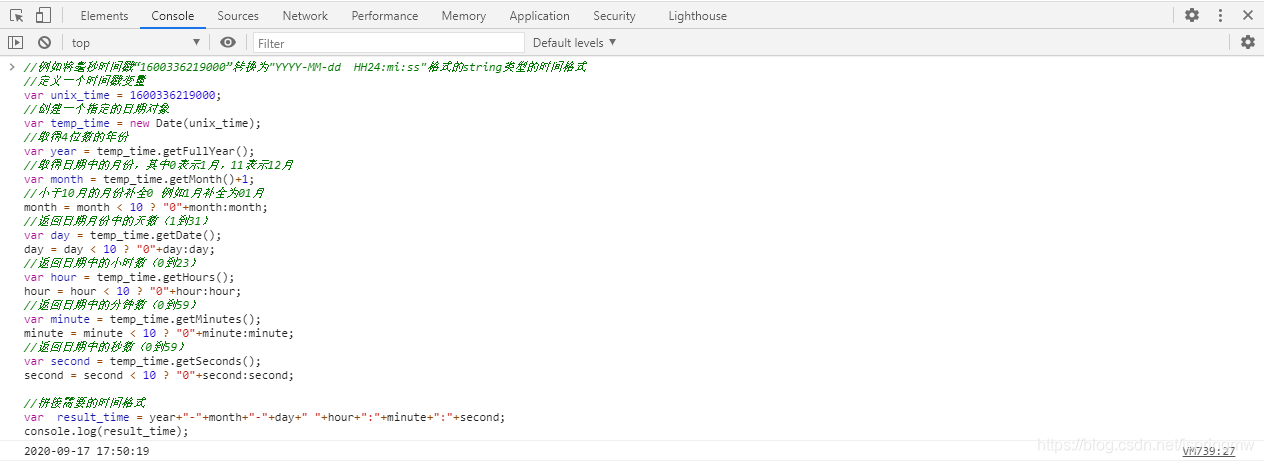1264x463 pixels.
Task: Show the console sidebar
Action: [15, 42]
